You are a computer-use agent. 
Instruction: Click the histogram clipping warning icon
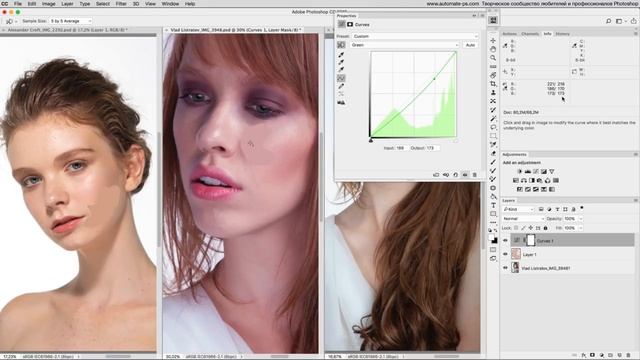(341, 102)
